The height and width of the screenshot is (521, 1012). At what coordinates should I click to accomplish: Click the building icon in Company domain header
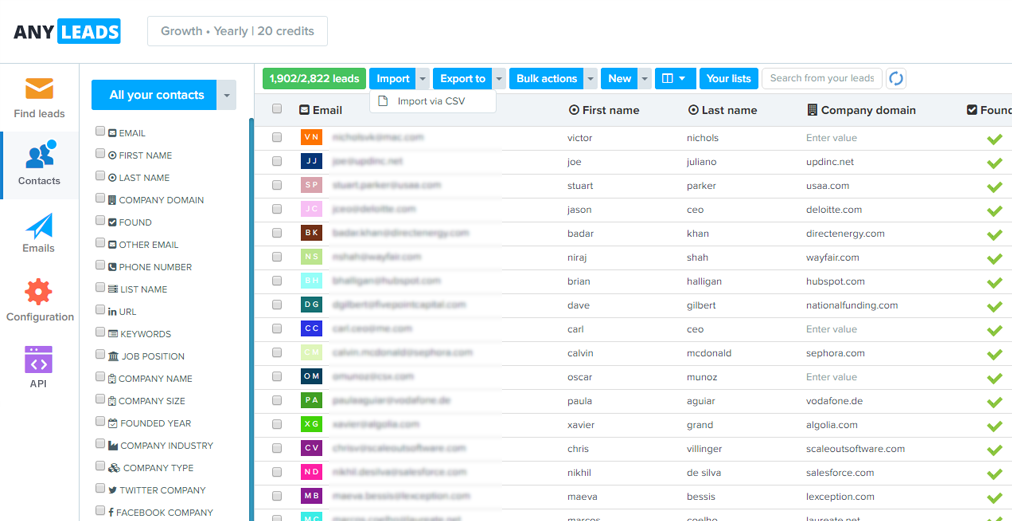[x=813, y=110]
